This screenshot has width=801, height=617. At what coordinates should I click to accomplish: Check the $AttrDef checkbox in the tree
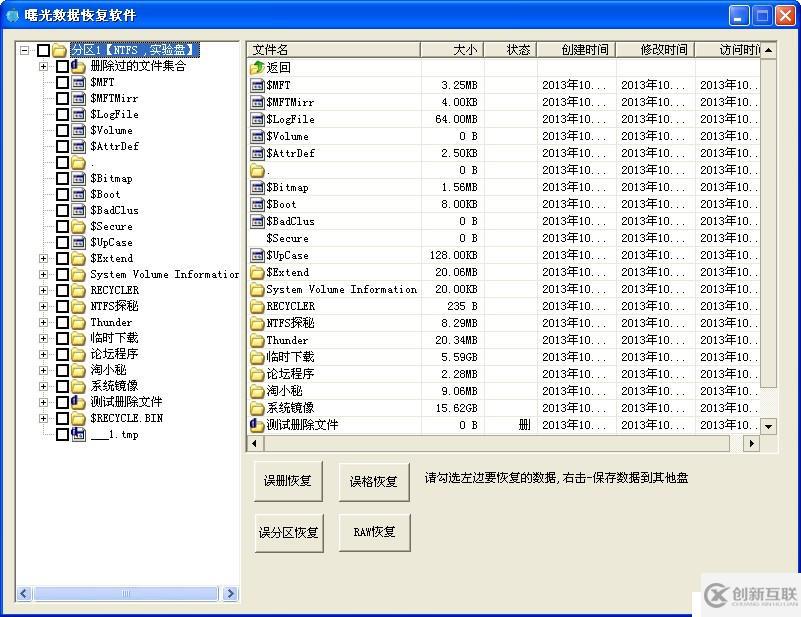click(62, 146)
